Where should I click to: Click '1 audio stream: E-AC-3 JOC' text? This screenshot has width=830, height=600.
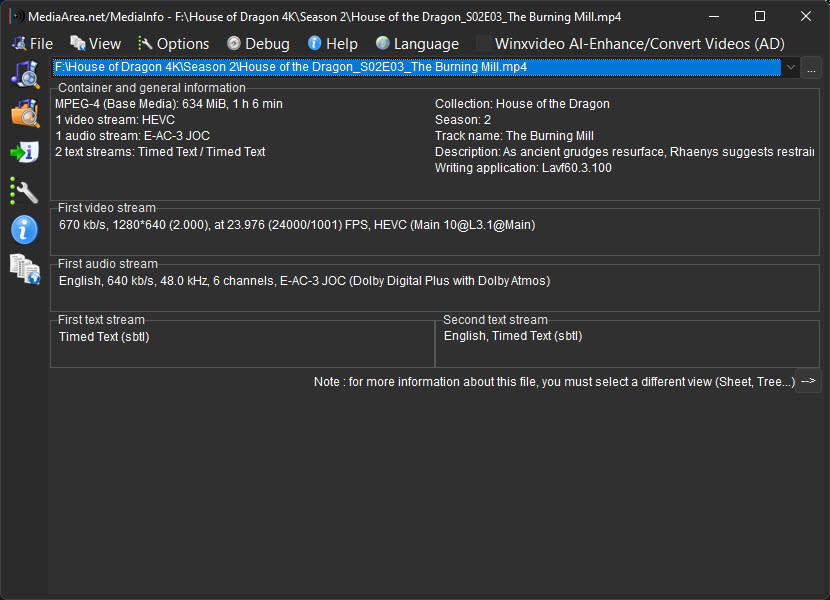click(x=132, y=136)
